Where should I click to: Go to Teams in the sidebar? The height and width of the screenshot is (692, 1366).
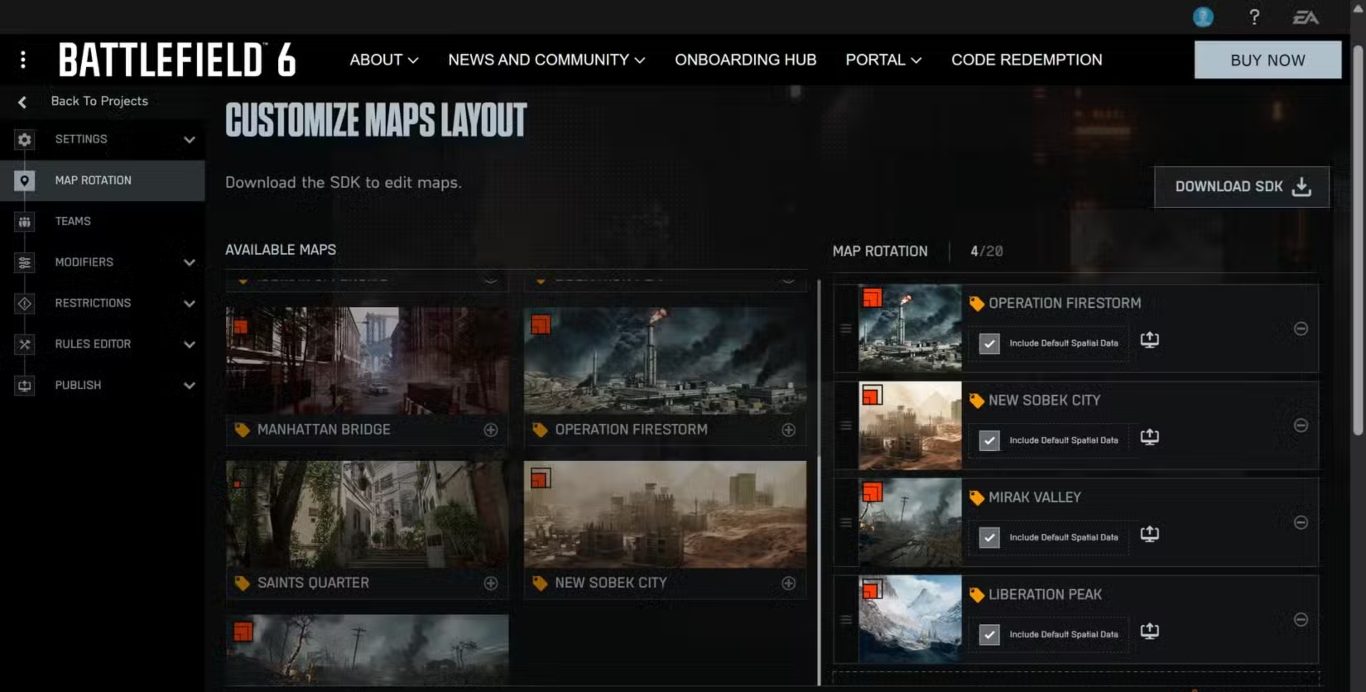point(73,221)
